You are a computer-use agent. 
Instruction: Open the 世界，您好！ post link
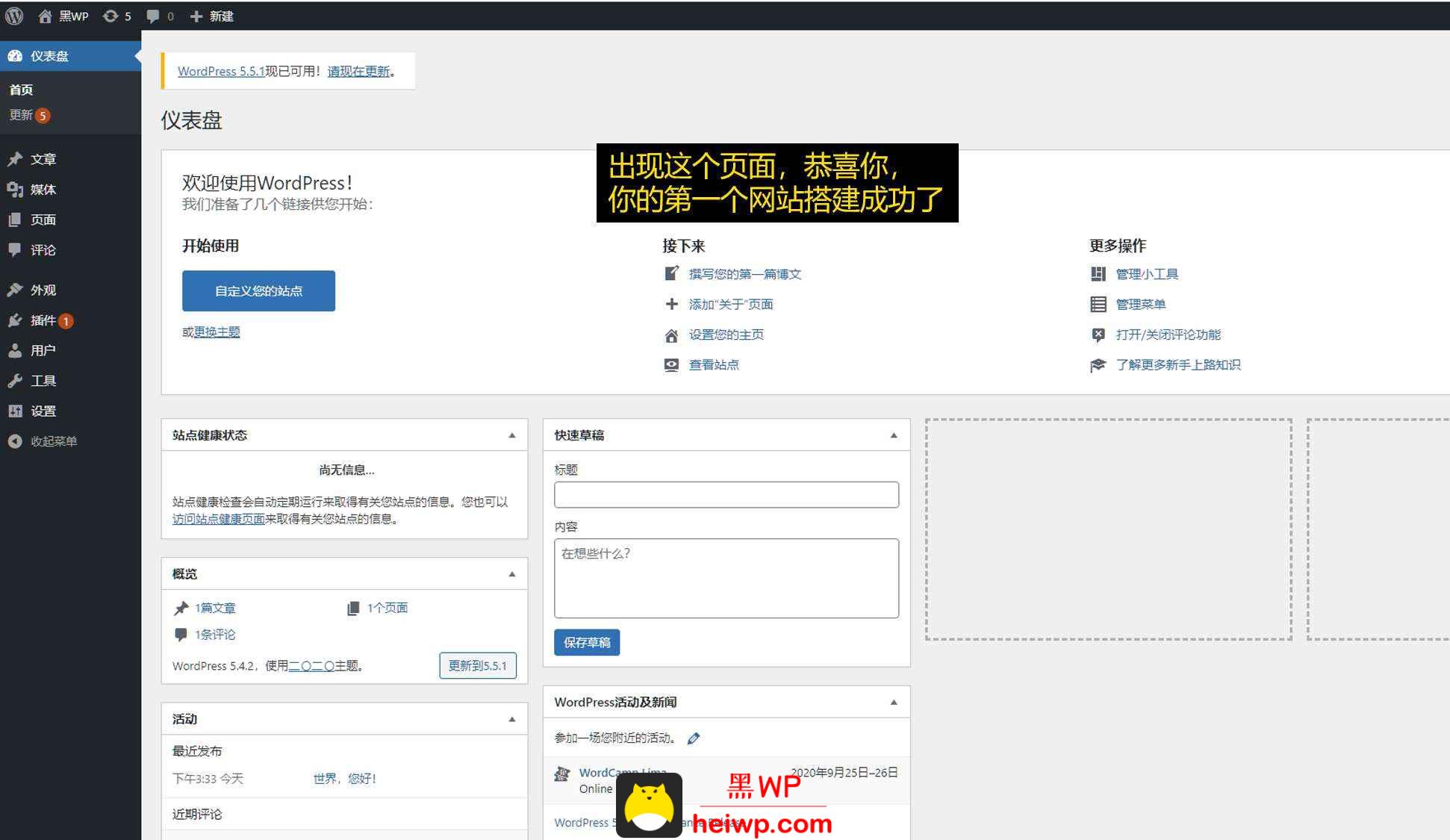tap(344, 779)
